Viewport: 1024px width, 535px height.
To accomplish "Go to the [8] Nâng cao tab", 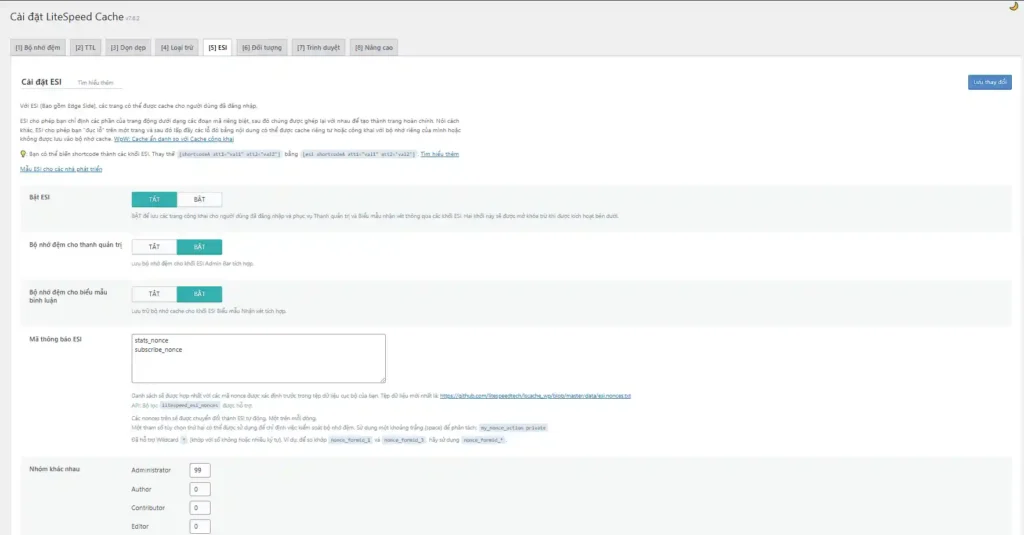I will (x=374, y=48).
